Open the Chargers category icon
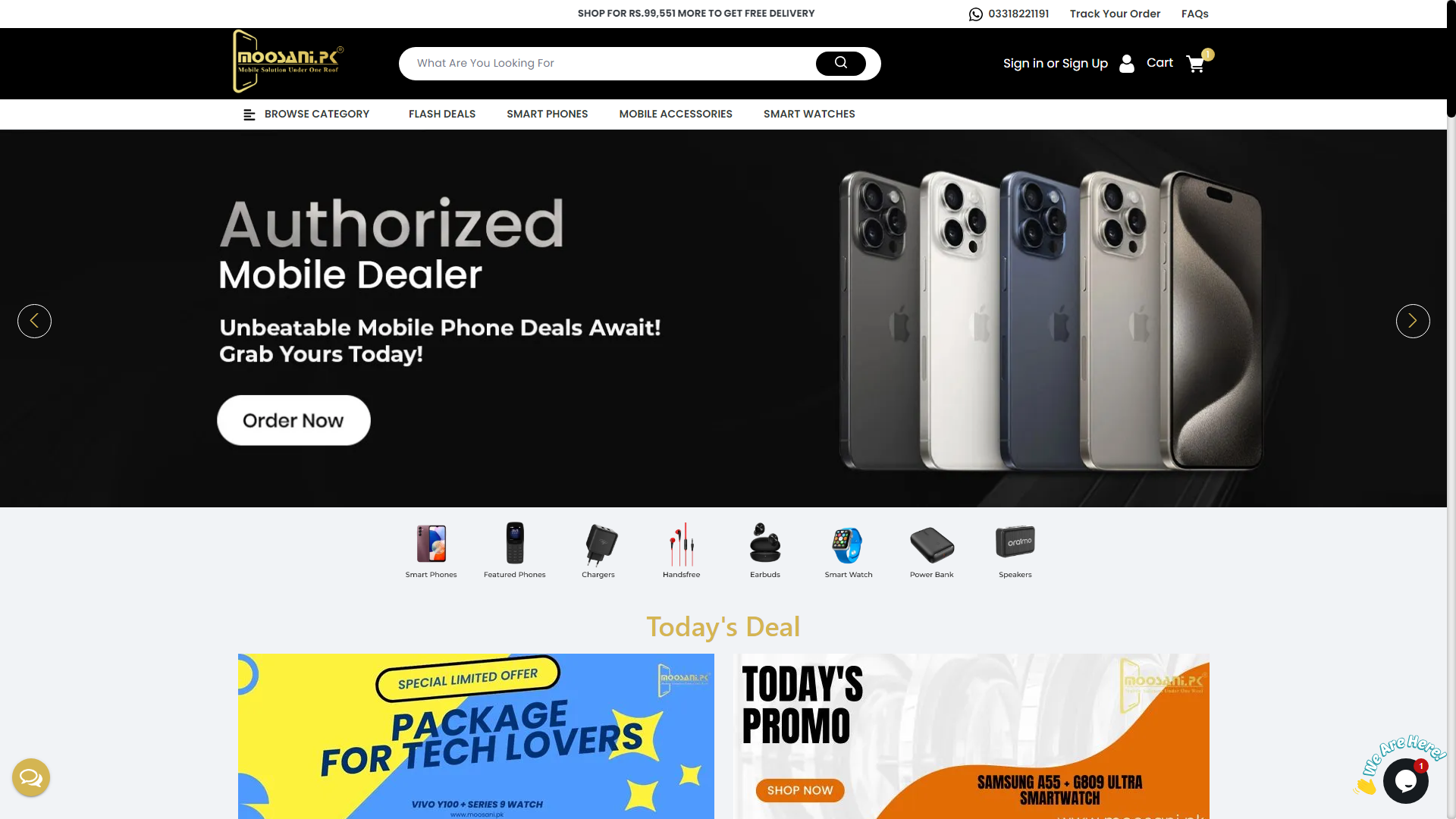The width and height of the screenshot is (1456, 819). (599, 544)
